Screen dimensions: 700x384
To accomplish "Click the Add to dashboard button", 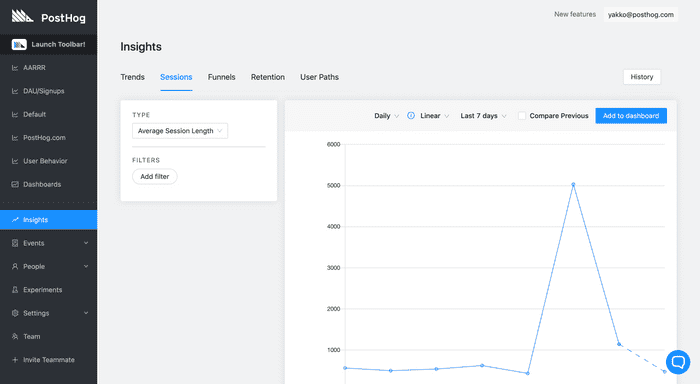I will click(x=631, y=116).
